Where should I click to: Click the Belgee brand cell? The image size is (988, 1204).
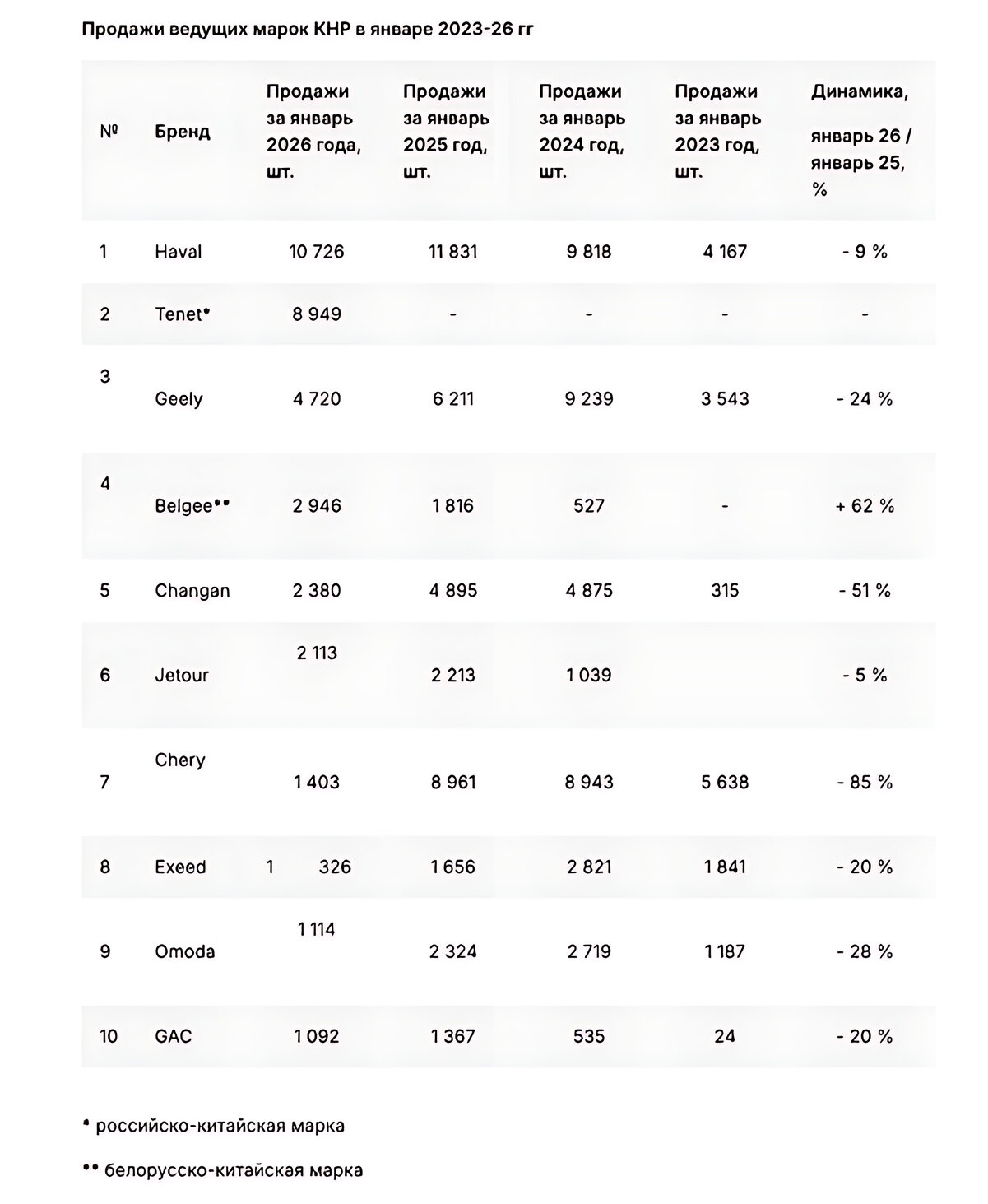192,505
